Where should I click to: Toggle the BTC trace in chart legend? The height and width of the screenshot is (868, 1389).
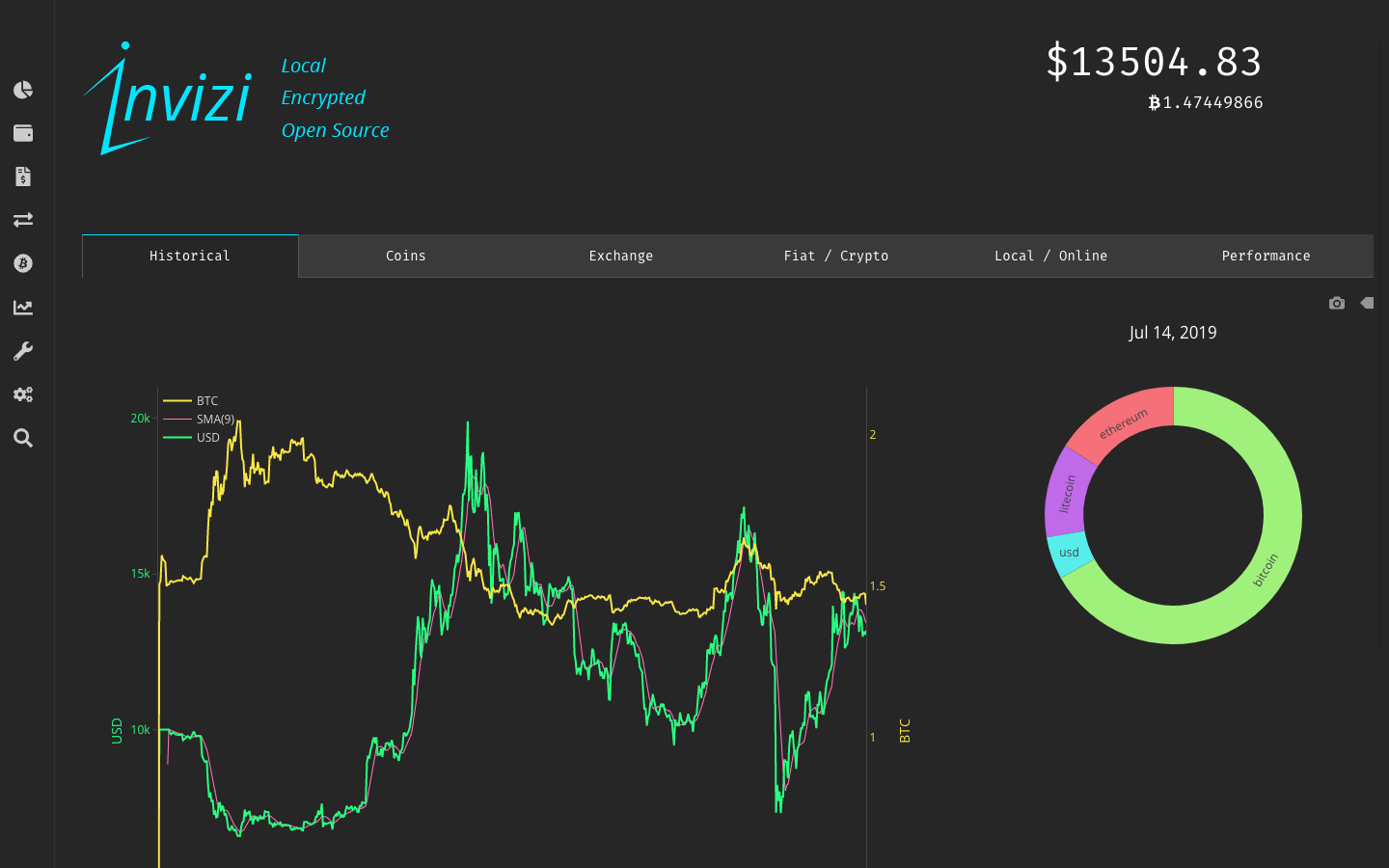click(206, 401)
